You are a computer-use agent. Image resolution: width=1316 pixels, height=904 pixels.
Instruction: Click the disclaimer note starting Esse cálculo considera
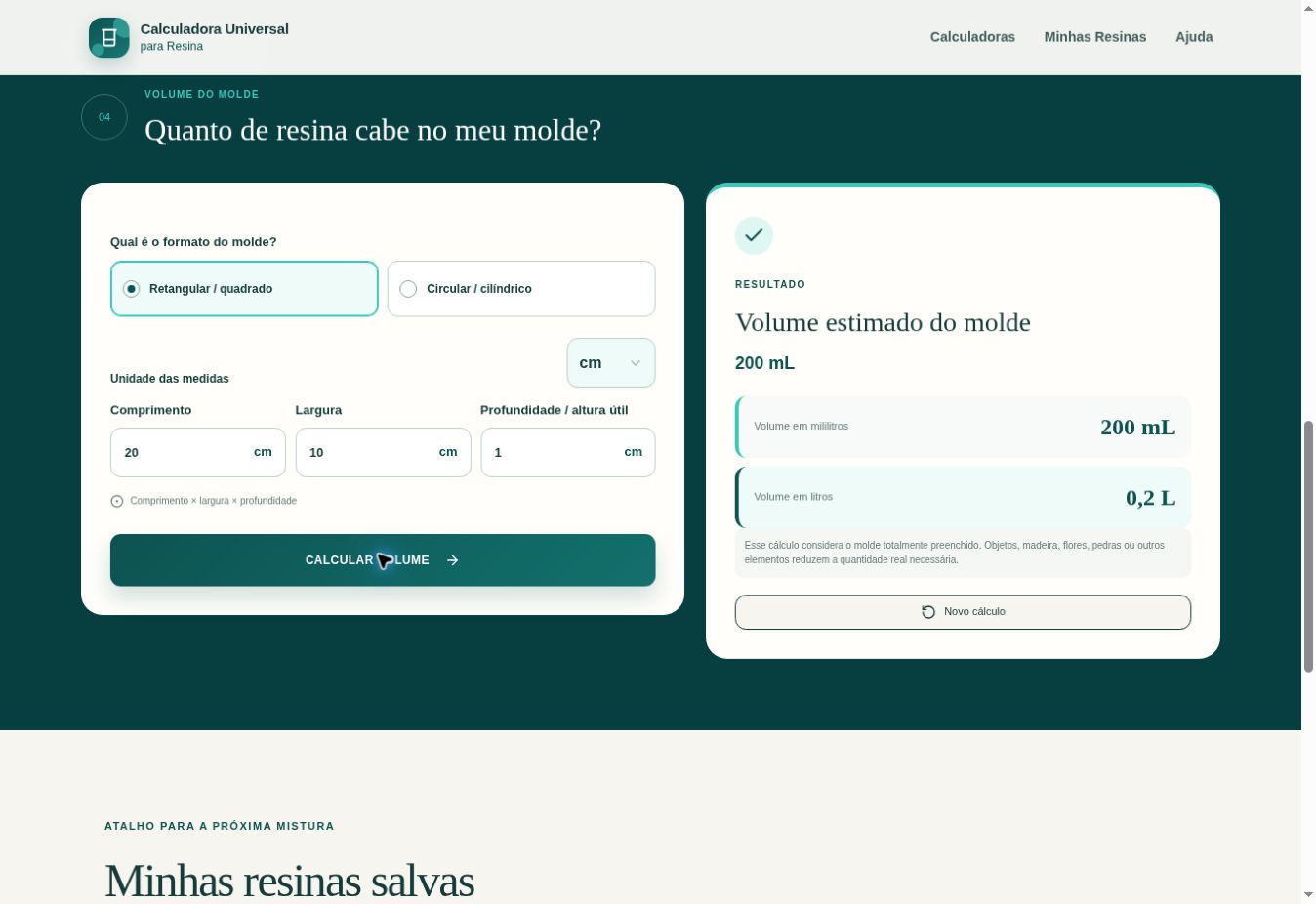click(963, 554)
